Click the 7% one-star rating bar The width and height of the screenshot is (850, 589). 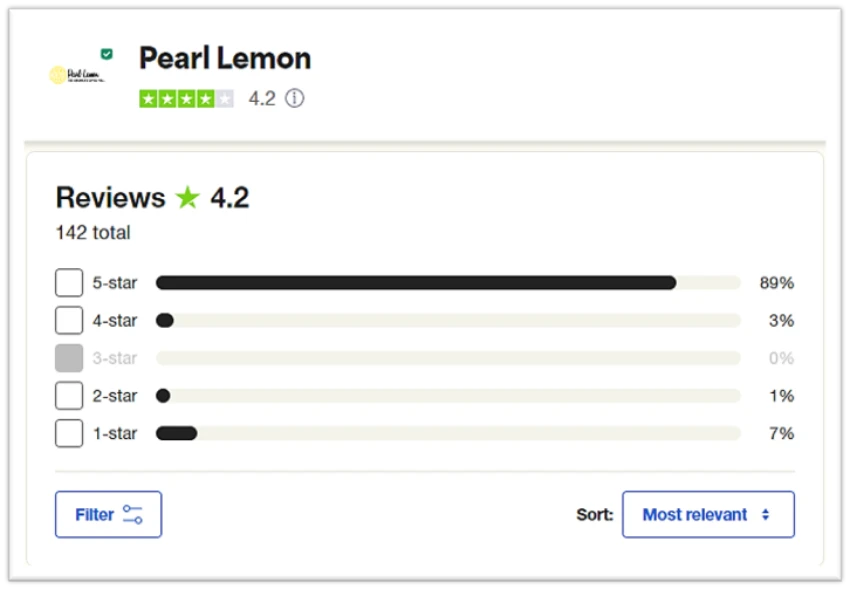420,433
